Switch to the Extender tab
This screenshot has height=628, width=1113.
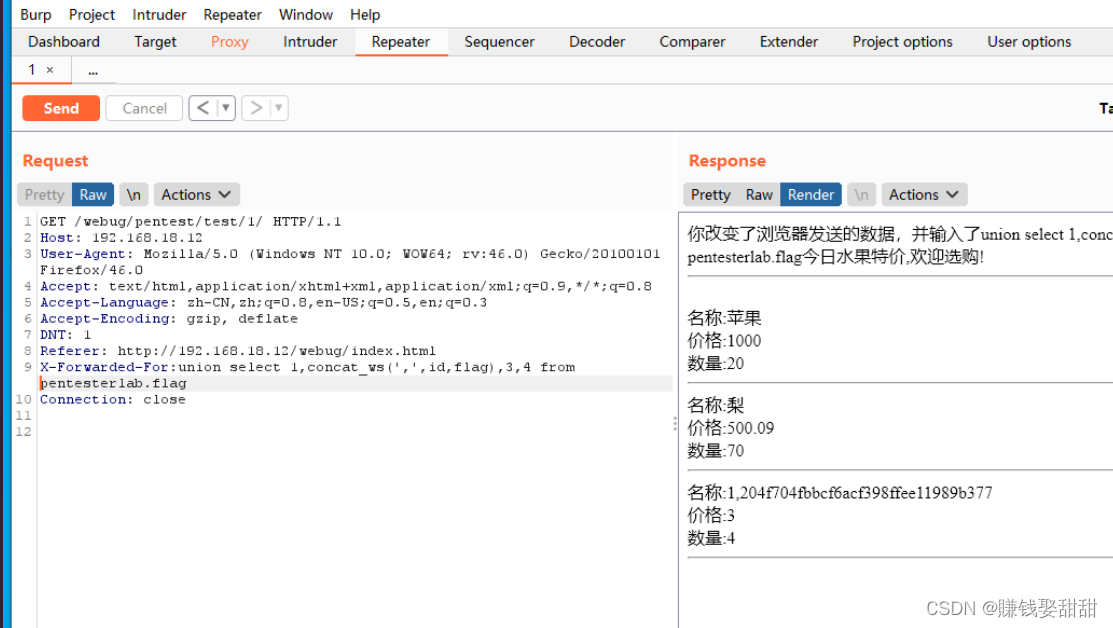(x=789, y=42)
